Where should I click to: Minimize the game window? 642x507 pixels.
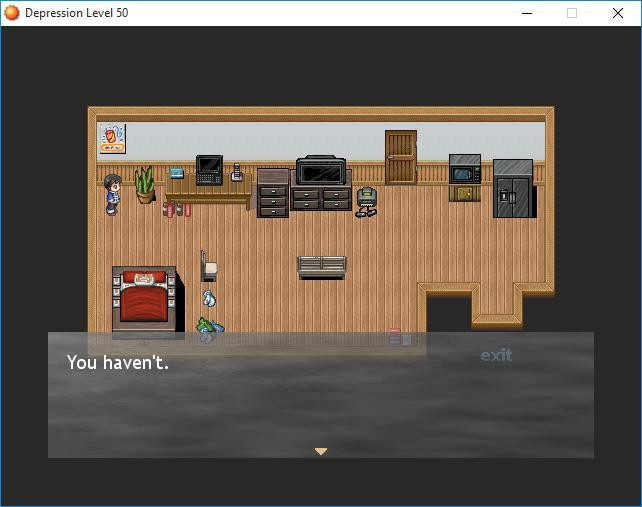click(527, 13)
